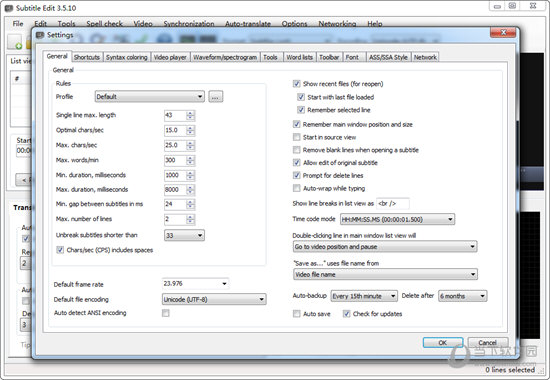Uncheck Check for updates
This screenshot has height=380, width=550.
click(x=347, y=314)
